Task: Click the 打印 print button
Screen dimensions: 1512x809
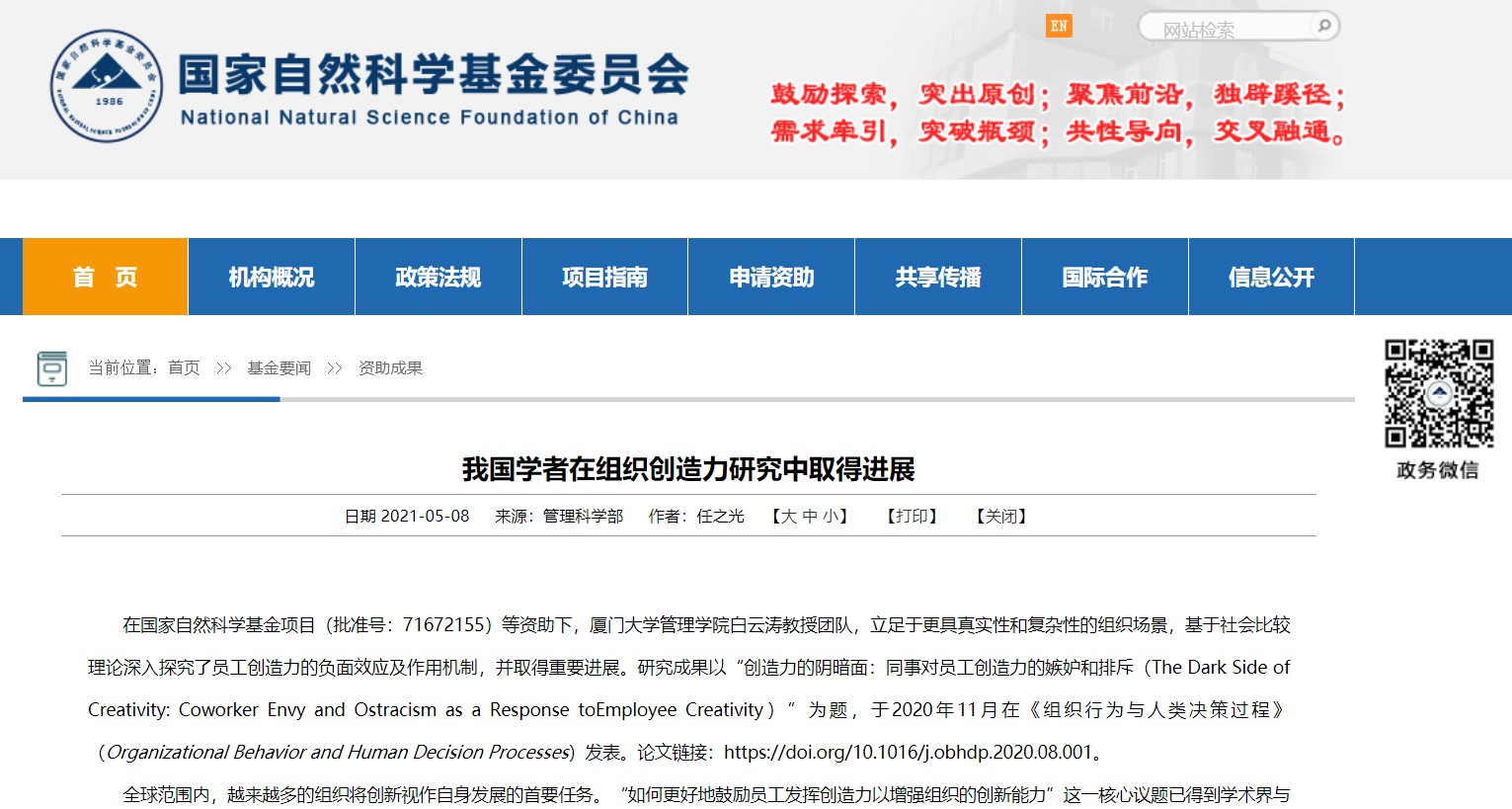Action: click(x=912, y=517)
